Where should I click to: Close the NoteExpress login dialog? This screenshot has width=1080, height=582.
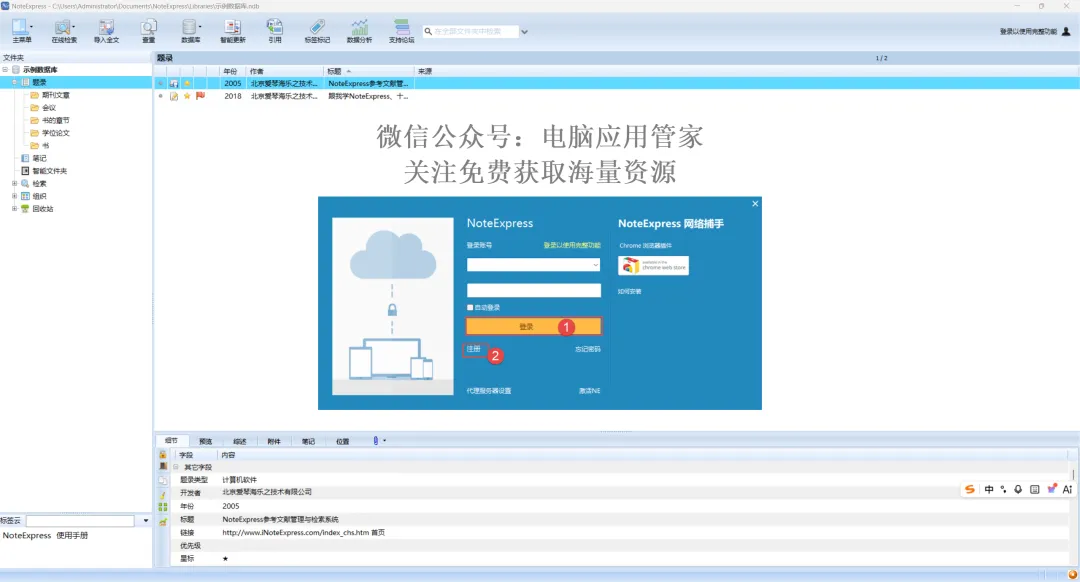tap(755, 204)
